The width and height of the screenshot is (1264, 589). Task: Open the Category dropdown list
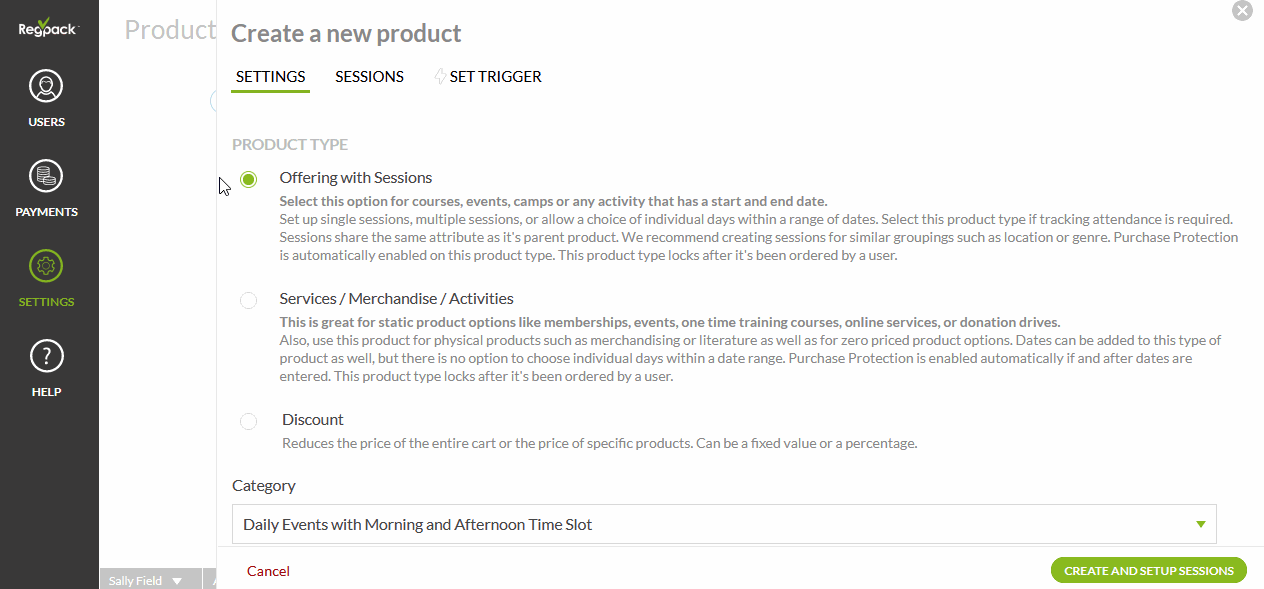pyautogui.click(x=723, y=524)
